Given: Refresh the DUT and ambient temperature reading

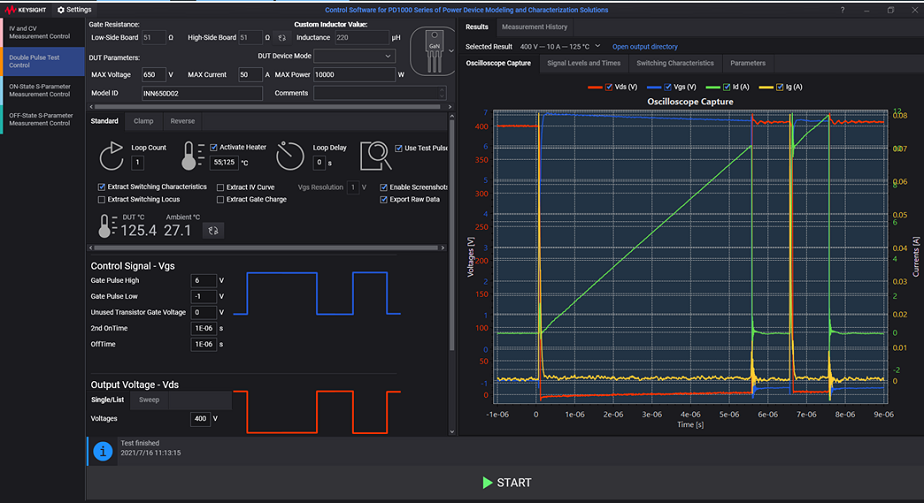Looking at the screenshot, I should point(212,230).
